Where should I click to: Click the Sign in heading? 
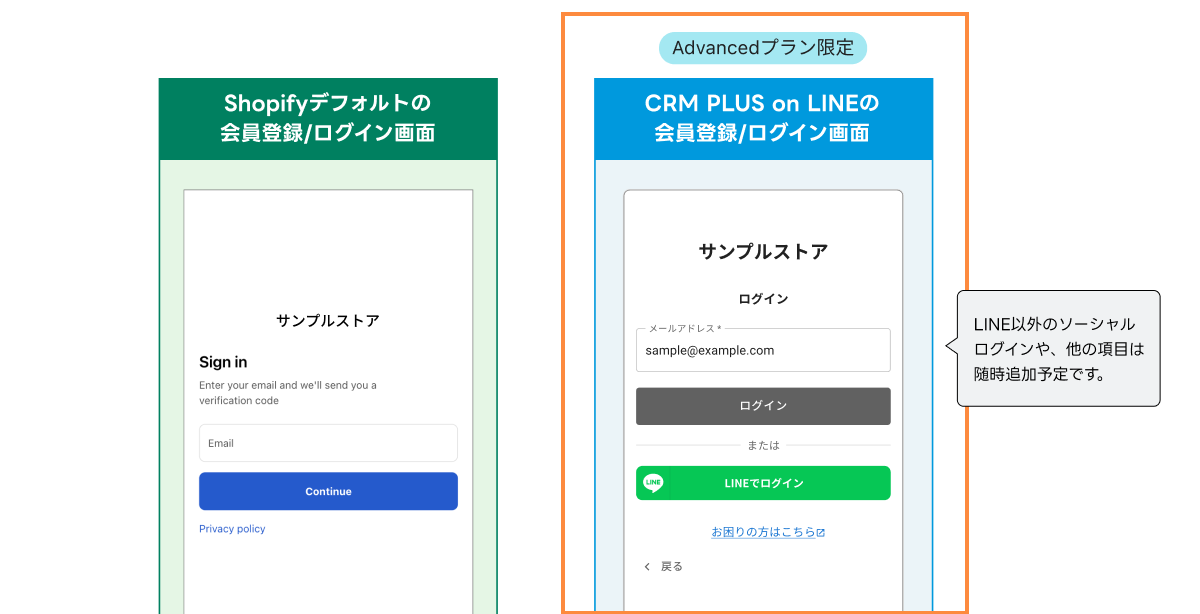tap(223, 362)
